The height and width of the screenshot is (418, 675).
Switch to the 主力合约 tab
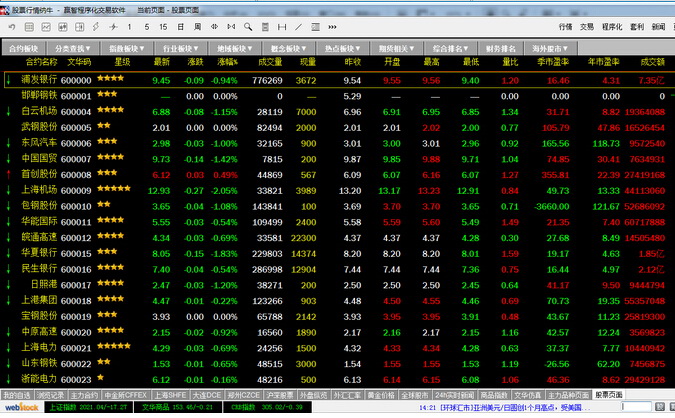(84, 395)
